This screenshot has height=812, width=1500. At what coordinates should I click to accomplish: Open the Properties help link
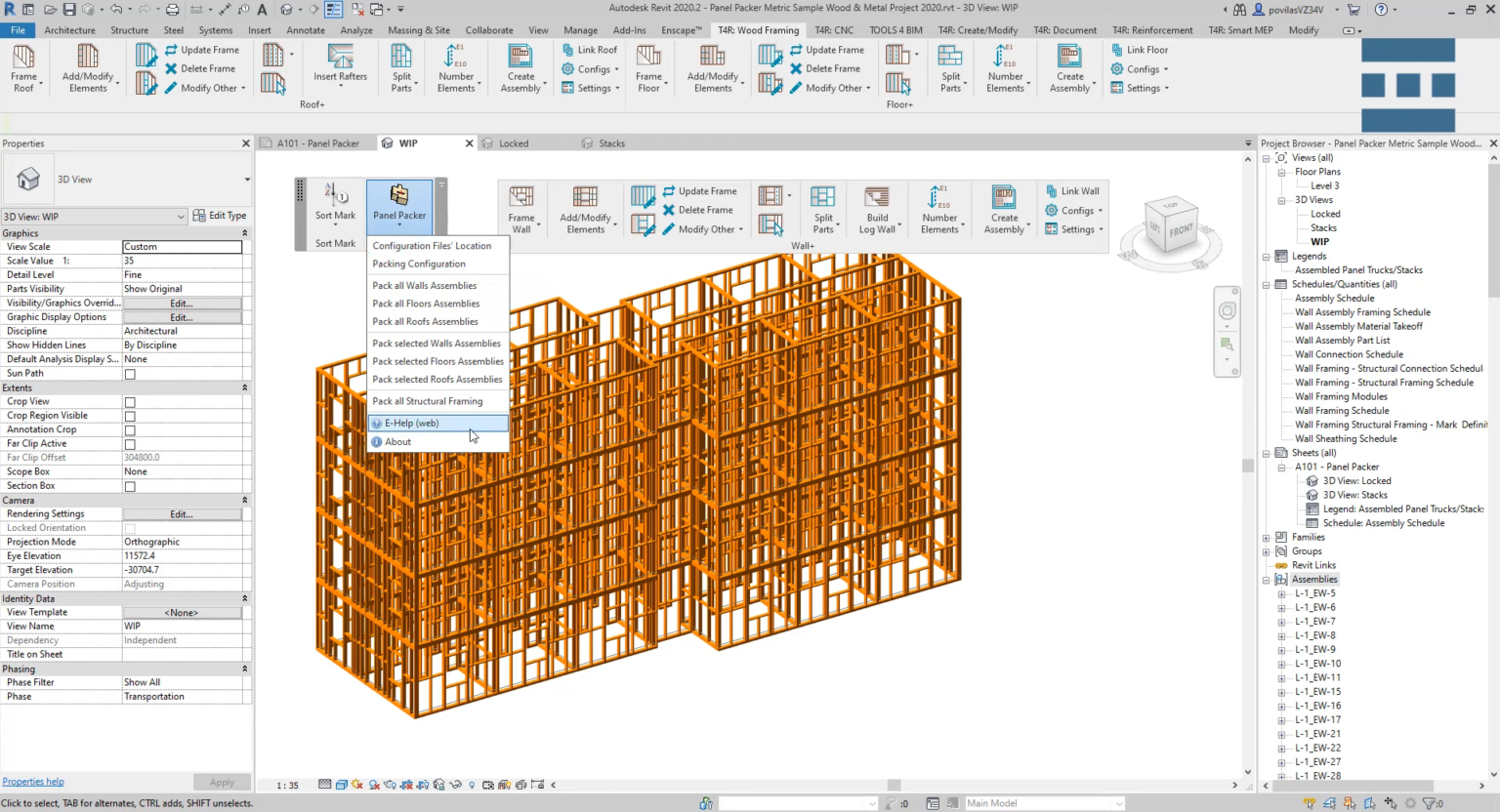(x=33, y=782)
